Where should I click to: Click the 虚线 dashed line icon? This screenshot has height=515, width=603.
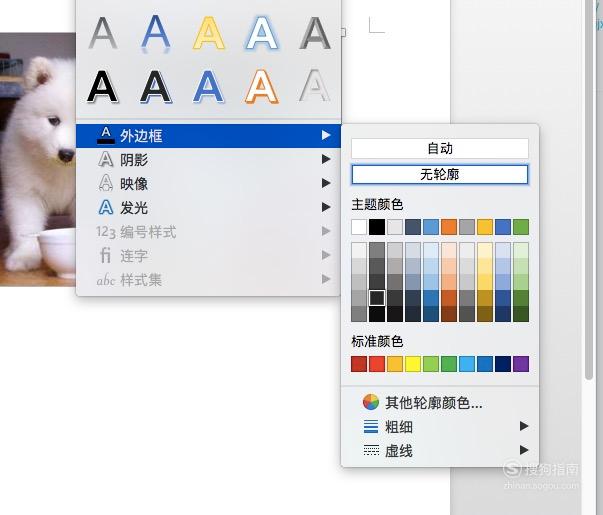point(371,450)
